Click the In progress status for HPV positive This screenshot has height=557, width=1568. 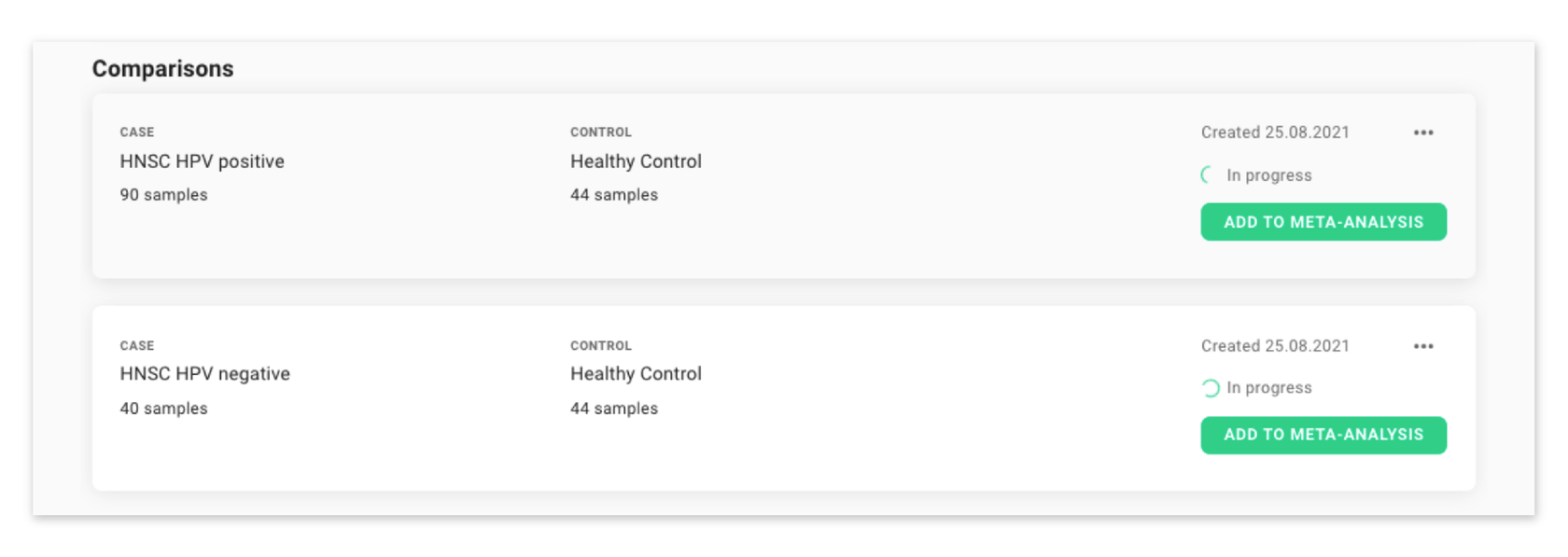(1268, 175)
